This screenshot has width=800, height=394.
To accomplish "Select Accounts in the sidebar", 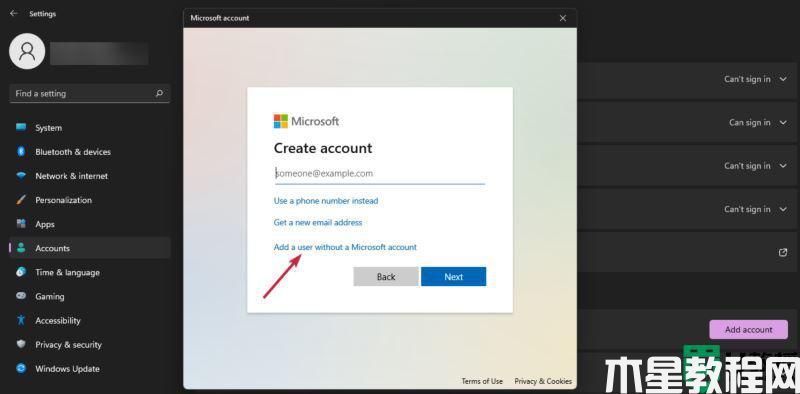I will tap(90, 248).
